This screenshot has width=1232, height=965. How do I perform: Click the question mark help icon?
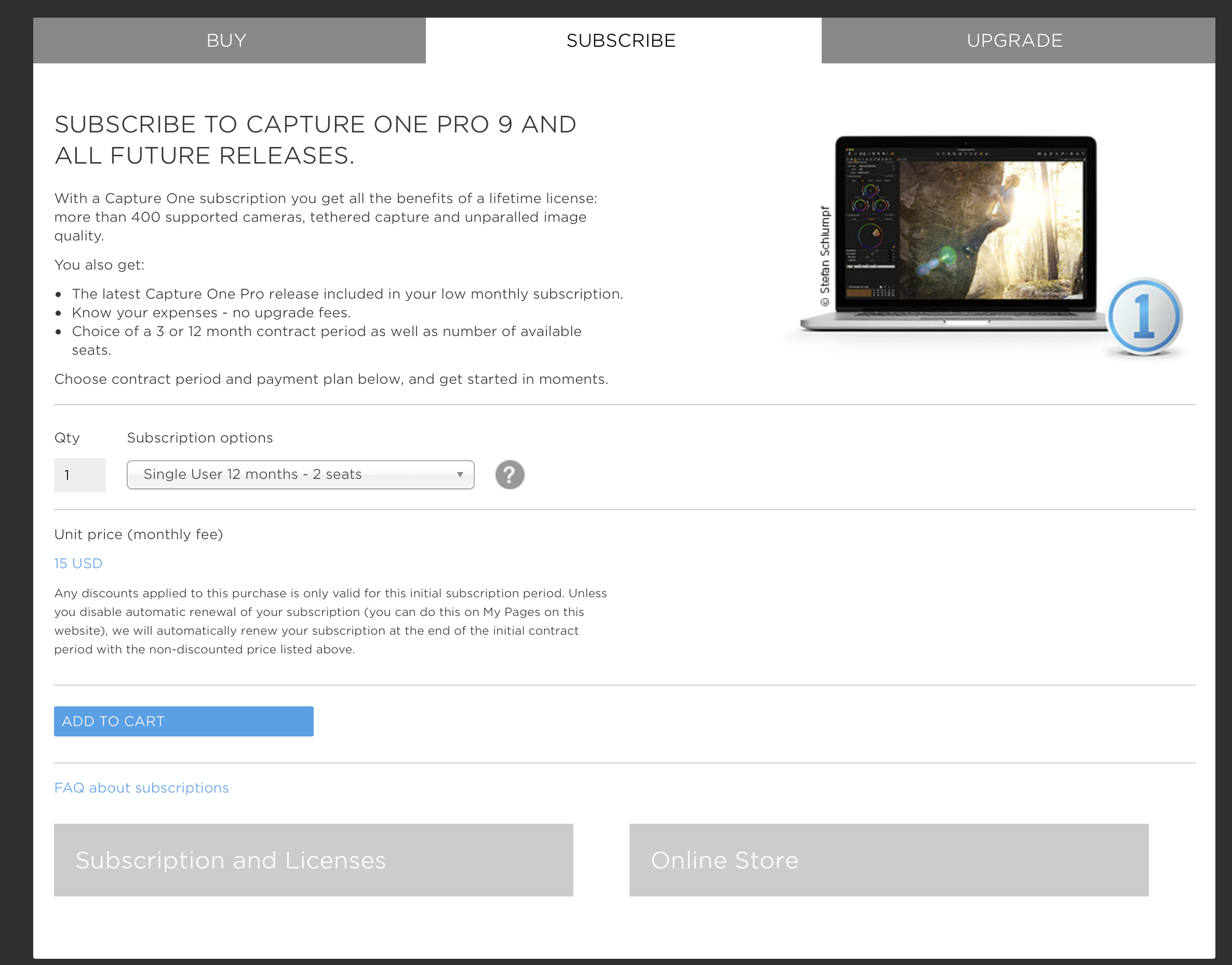[510, 475]
